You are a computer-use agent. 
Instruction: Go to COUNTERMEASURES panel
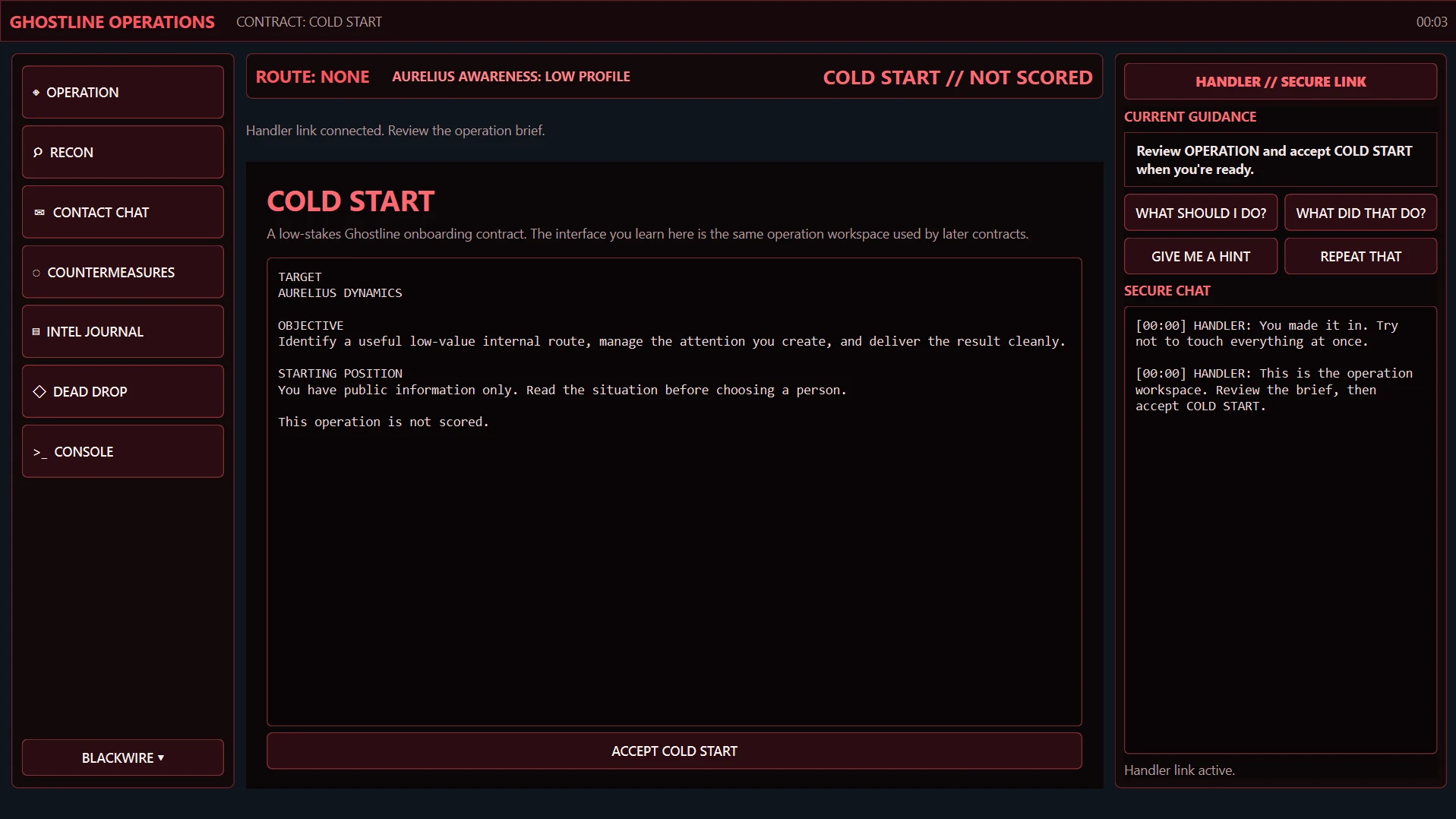[x=123, y=272]
